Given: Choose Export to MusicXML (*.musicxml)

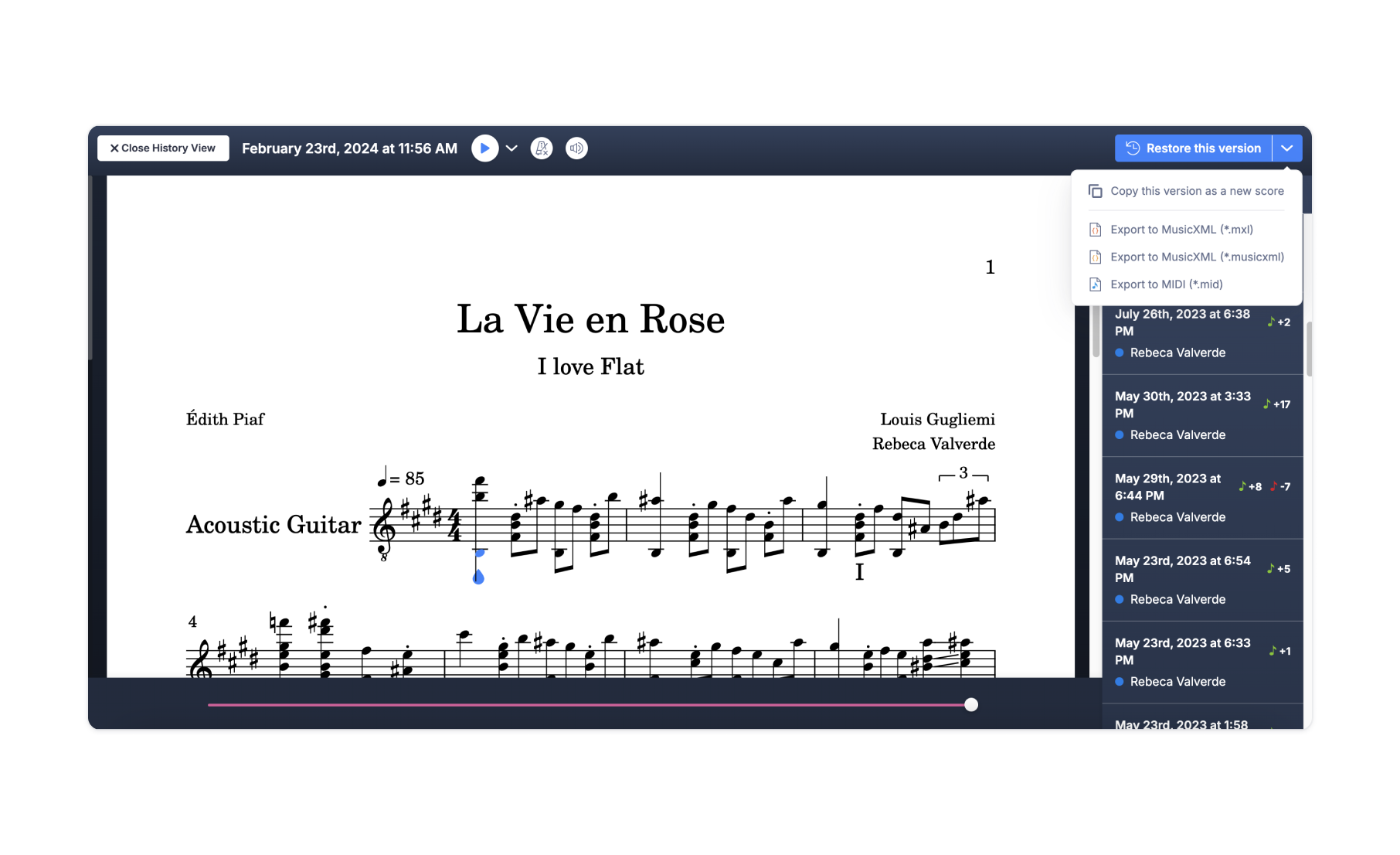Looking at the screenshot, I should [1196, 257].
